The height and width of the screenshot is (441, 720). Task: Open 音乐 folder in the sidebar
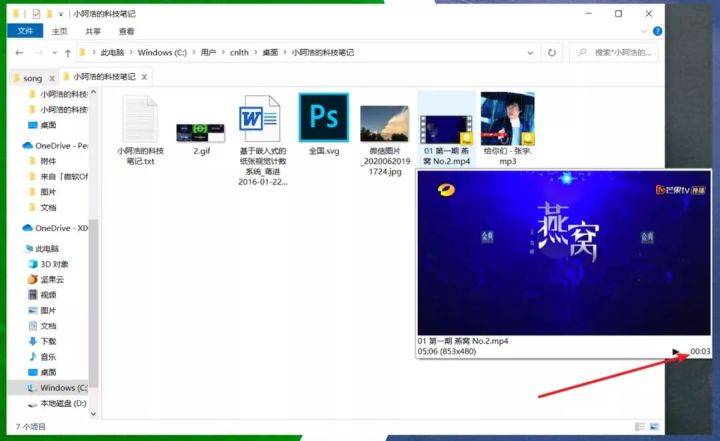point(42,357)
